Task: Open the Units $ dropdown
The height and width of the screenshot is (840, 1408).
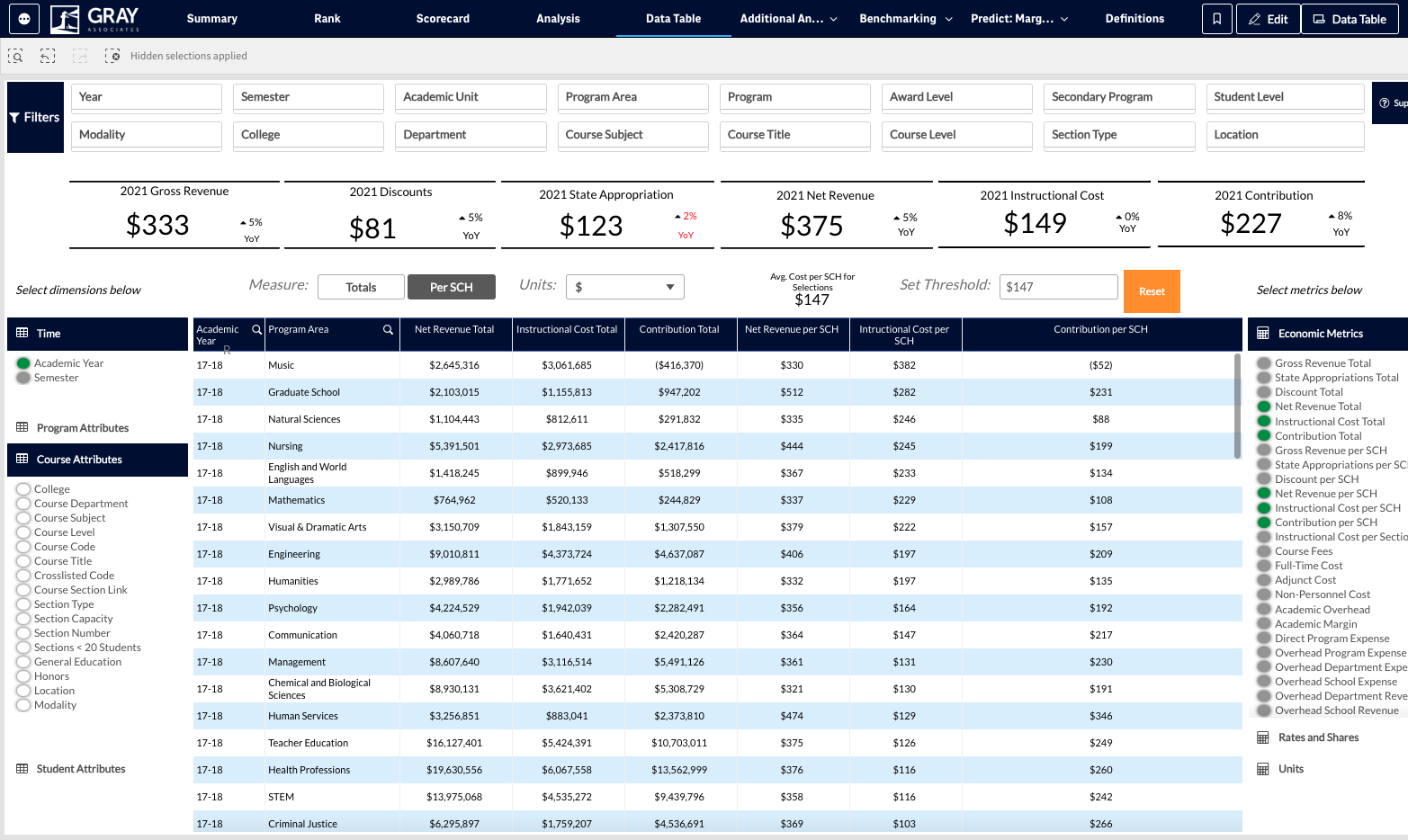Action: tap(625, 287)
